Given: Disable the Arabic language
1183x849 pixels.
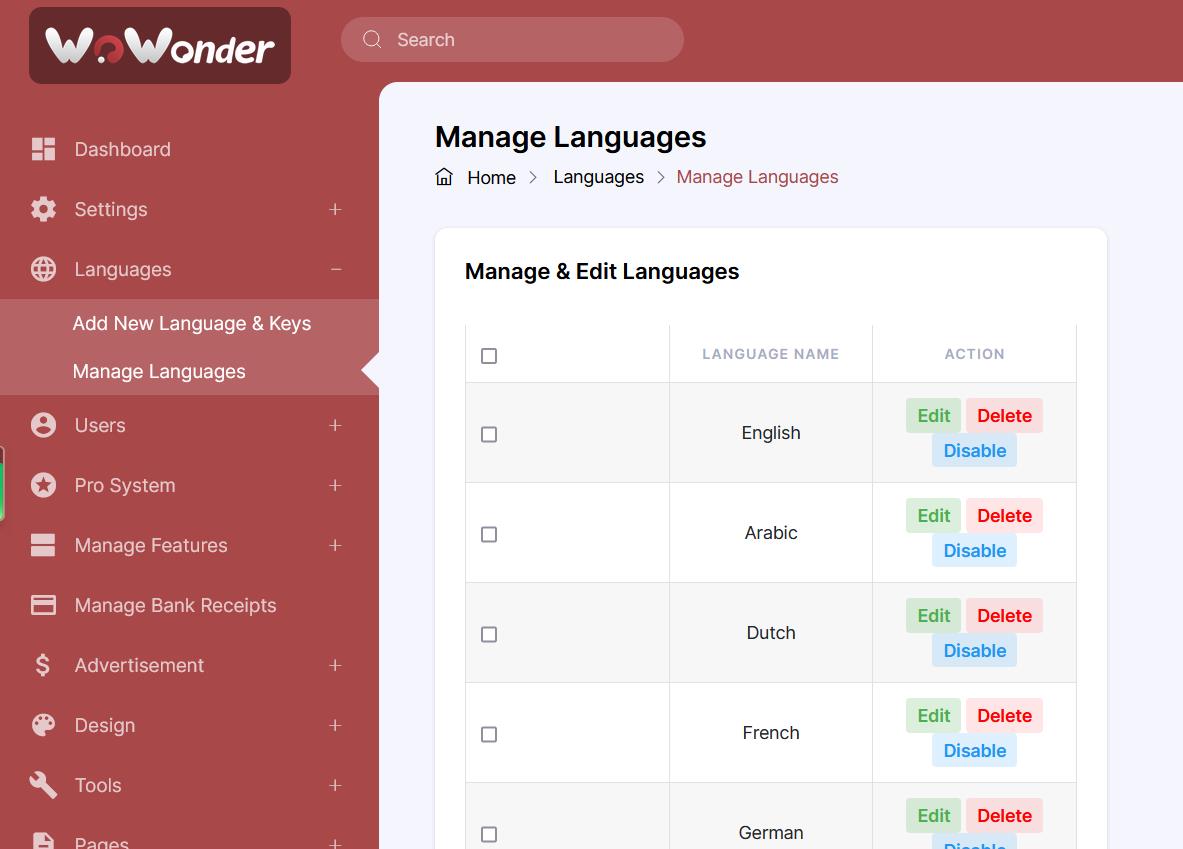Looking at the screenshot, I should (974, 551).
